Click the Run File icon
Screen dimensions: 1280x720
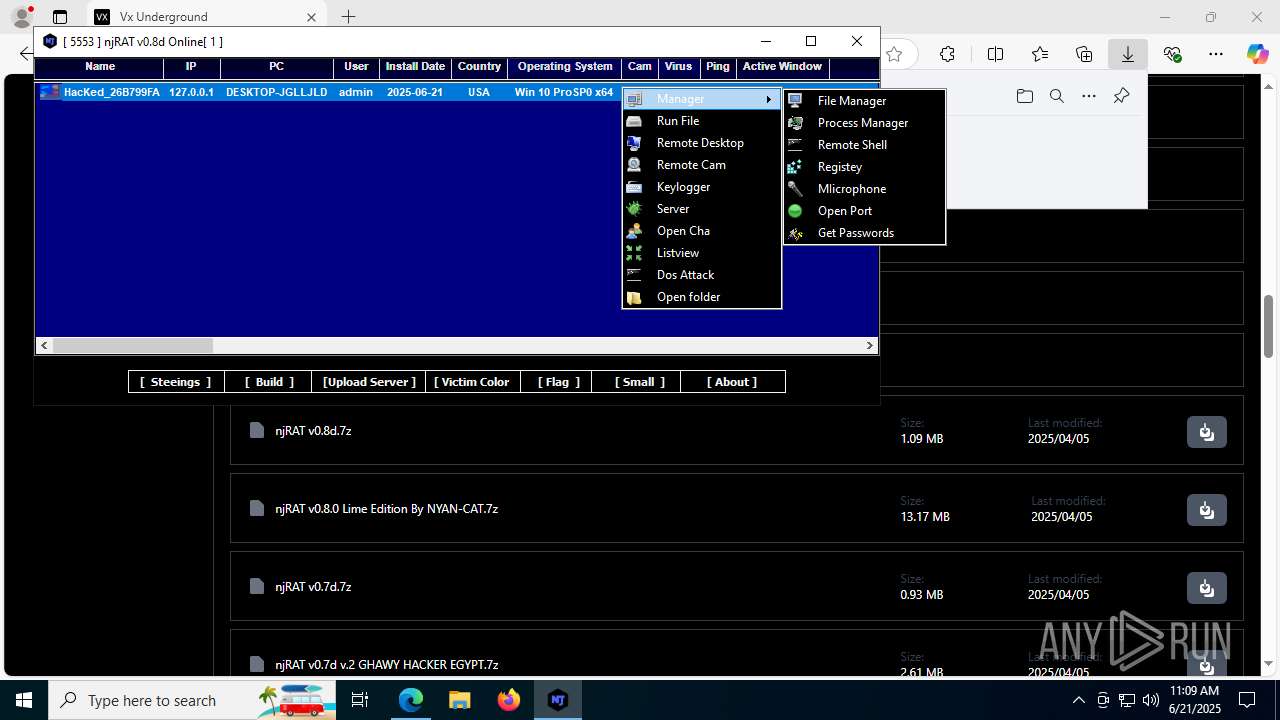coord(634,121)
